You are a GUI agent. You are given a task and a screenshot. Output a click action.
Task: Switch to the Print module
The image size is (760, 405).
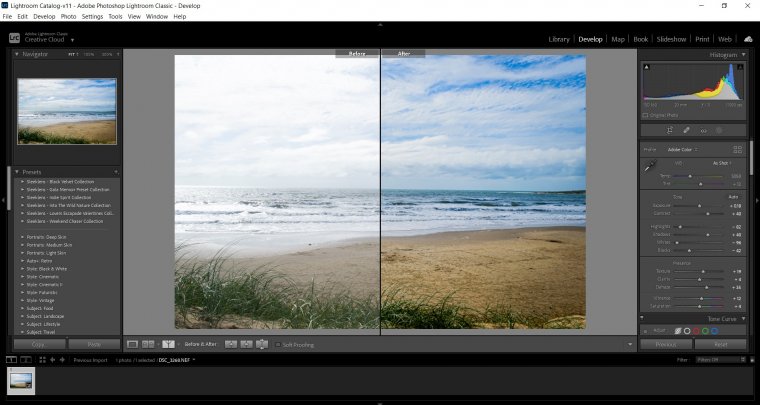click(x=702, y=39)
